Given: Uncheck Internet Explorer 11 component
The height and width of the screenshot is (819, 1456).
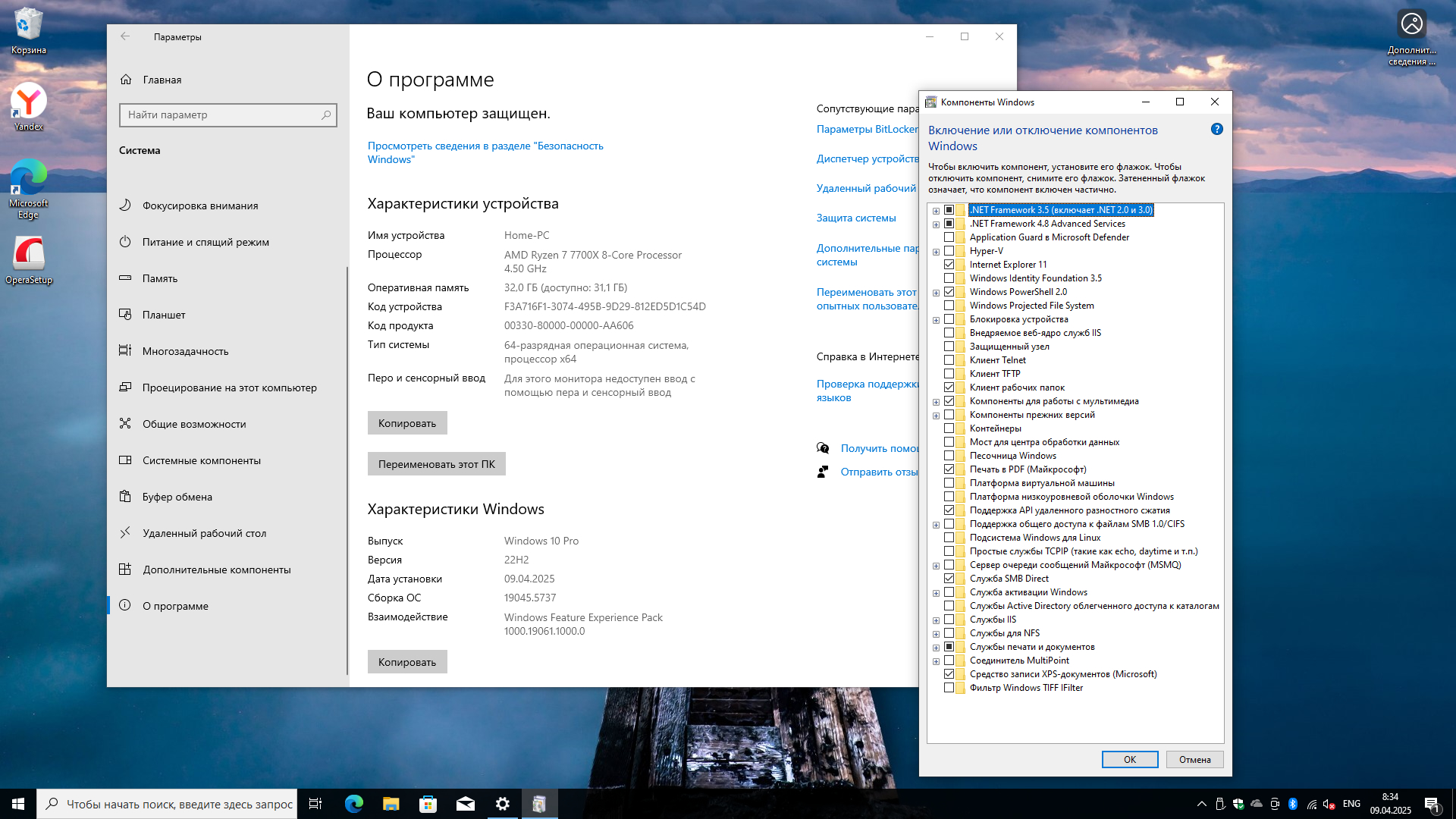Looking at the screenshot, I should (x=949, y=265).
